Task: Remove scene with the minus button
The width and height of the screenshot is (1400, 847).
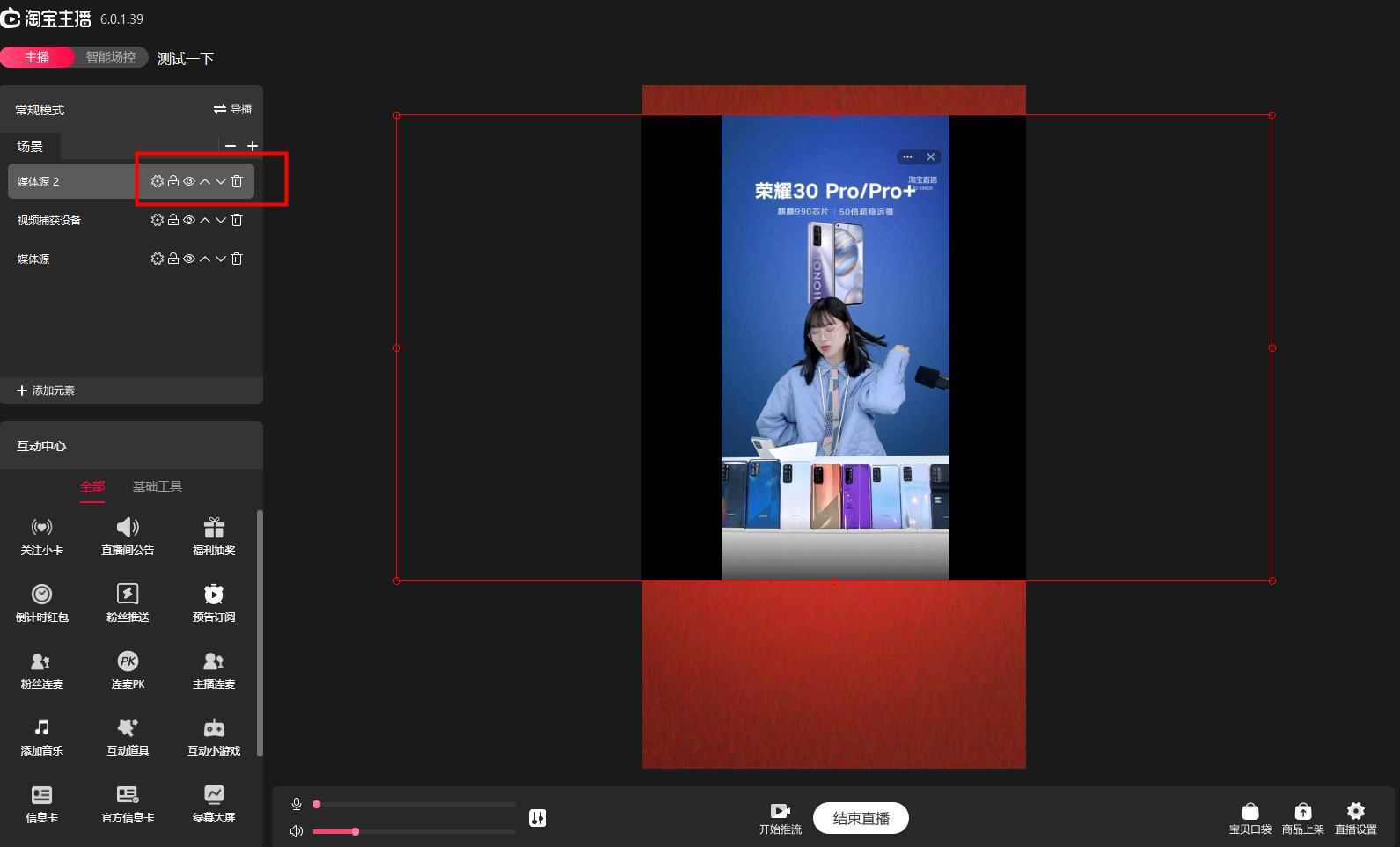Action: [231, 146]
